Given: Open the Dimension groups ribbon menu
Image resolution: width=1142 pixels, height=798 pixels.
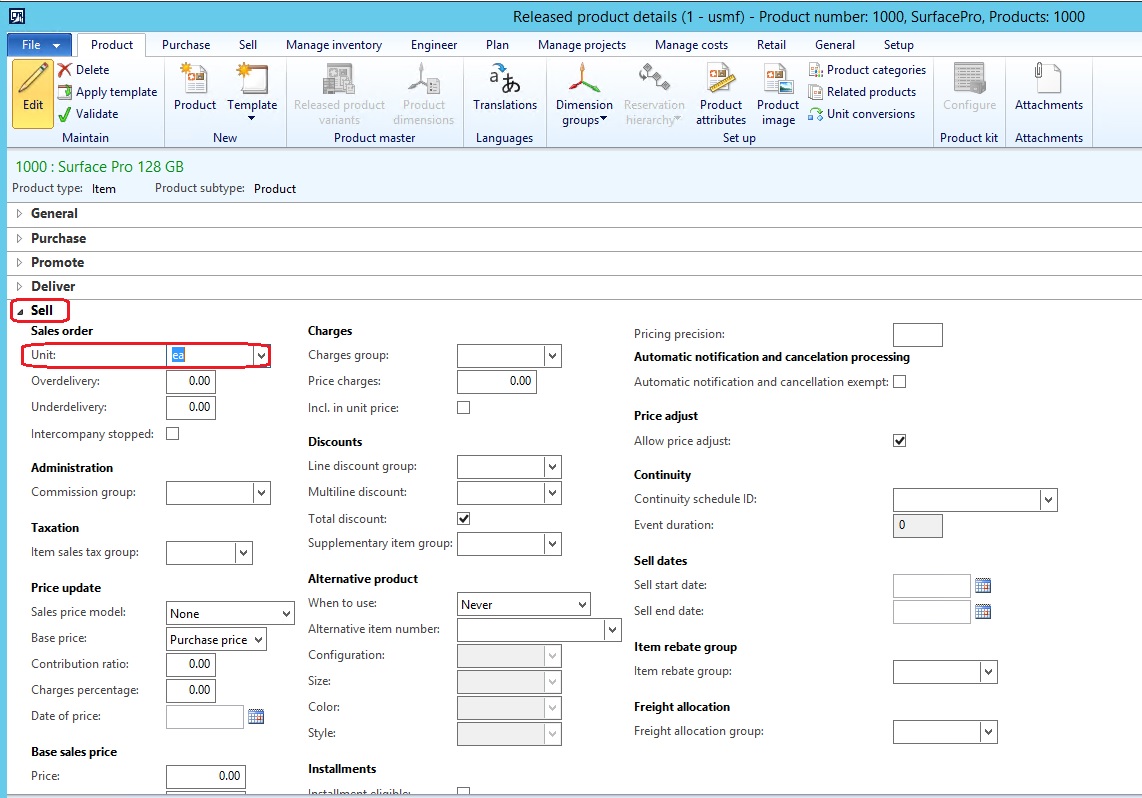Looking at the screenshot, I should [x=584, y=96].
